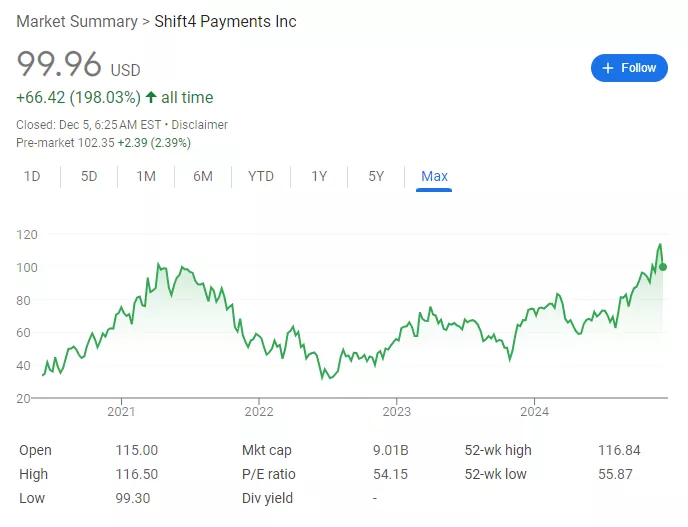Open the Market Summary breadcrumb link
Screen dimensions: 688x527
pos(77,22)
